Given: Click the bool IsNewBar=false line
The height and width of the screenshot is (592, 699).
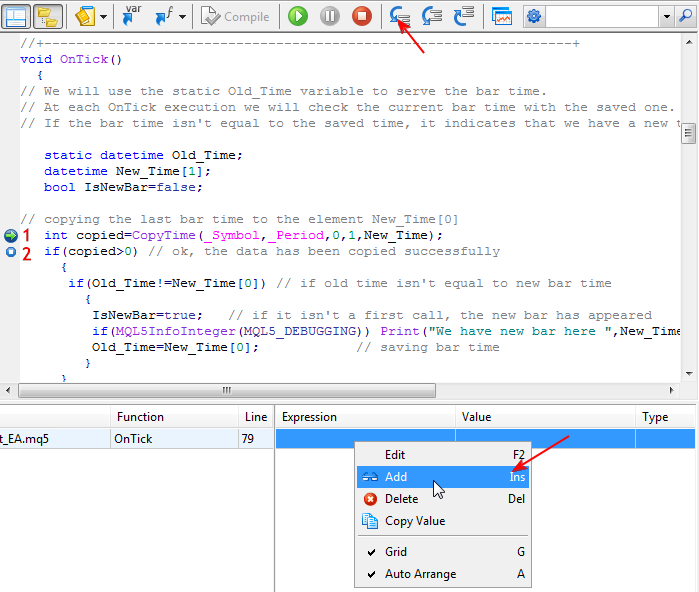Looking at the screenshot, I should [x=123, y=187].
